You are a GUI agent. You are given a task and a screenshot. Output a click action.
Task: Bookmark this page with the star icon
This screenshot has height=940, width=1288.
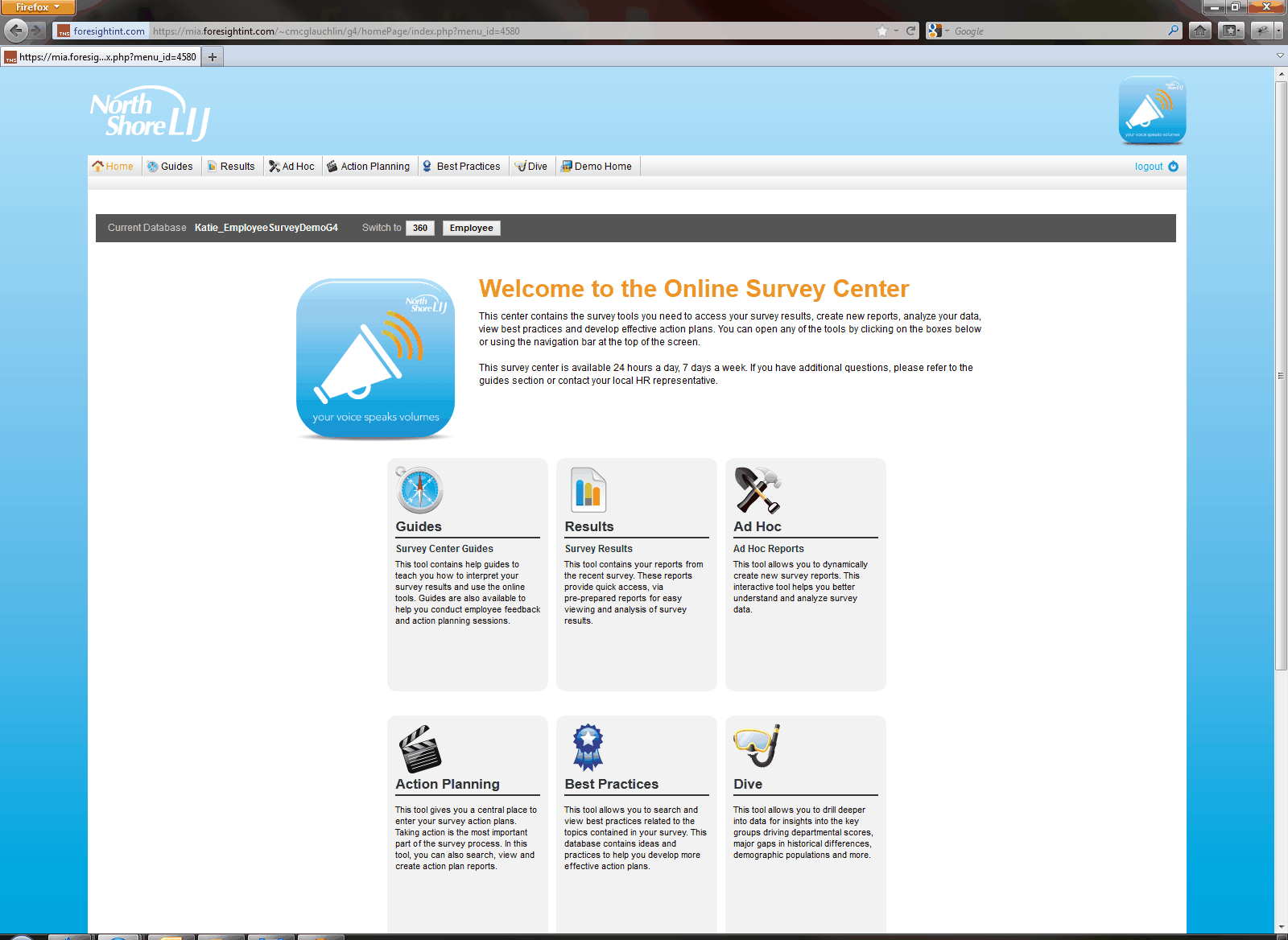(x=882, y=31)
